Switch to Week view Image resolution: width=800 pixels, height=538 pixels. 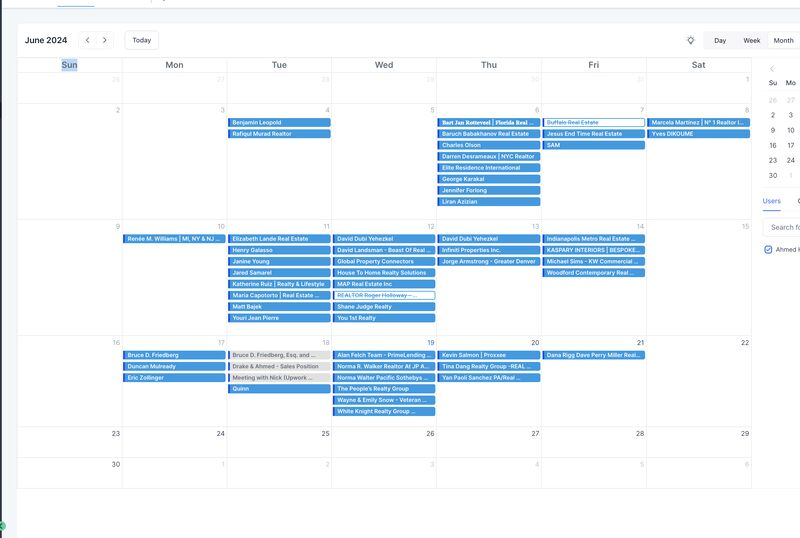[x=751, y=40]
